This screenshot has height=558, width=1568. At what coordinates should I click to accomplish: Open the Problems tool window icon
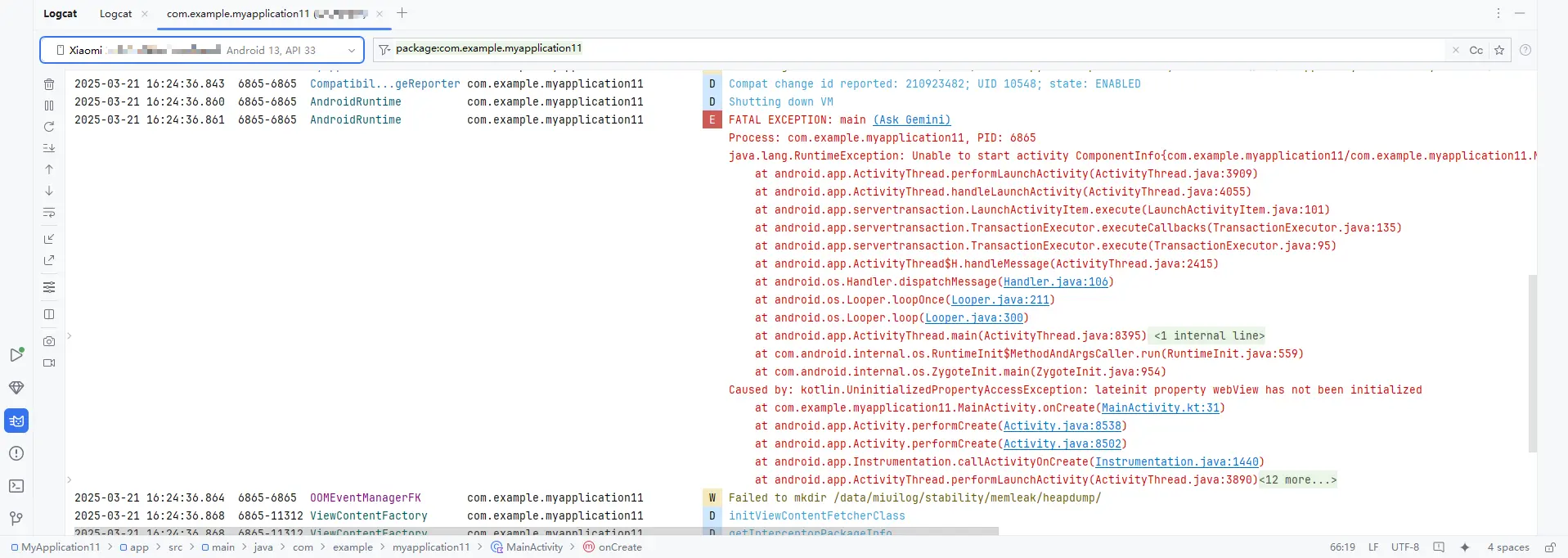tap(16, 453)
